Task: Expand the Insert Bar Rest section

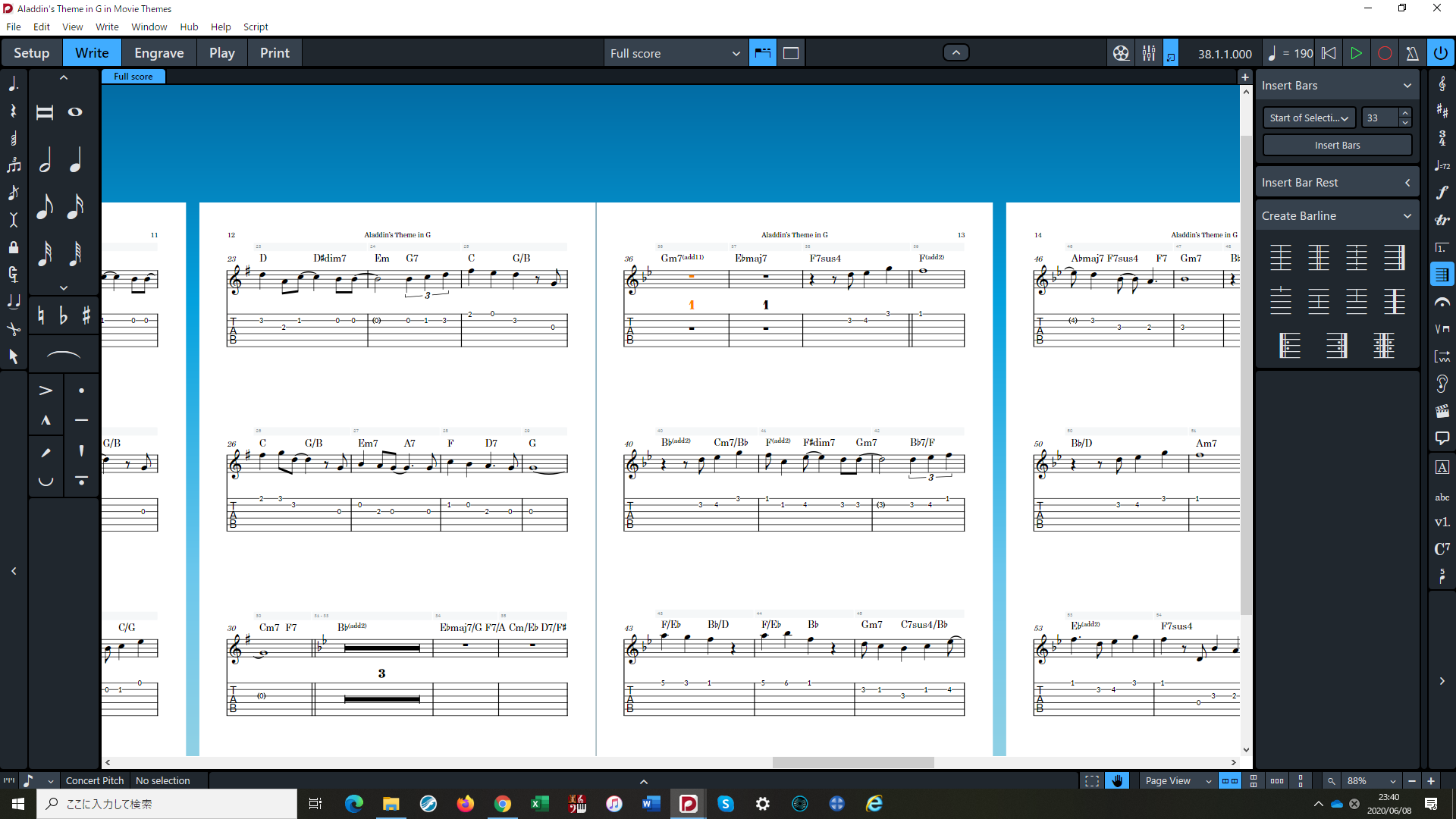Action: coord(1336,183)
